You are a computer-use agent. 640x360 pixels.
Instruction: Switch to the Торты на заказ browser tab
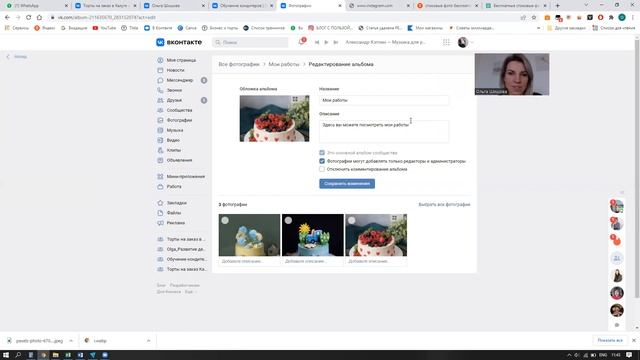click(x=105, y=6)
